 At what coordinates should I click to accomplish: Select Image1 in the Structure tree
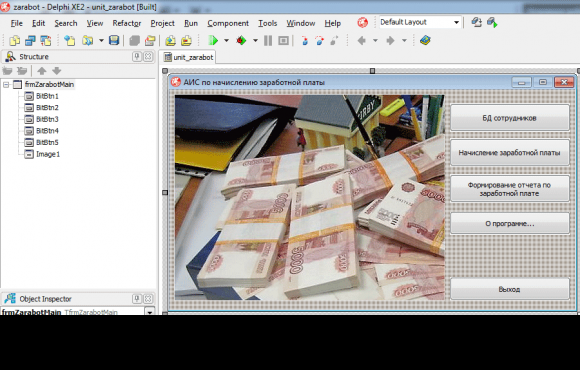point(48,154)
